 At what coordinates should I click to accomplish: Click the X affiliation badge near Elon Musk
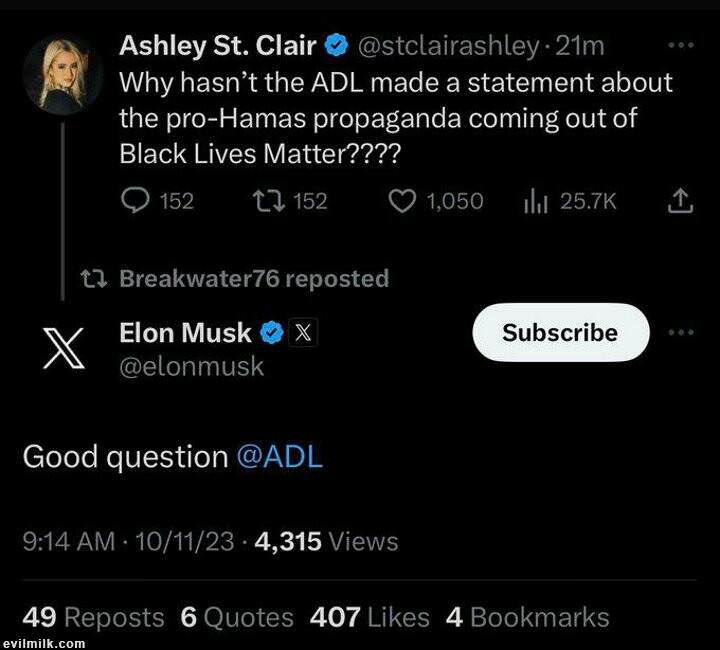[x=303, y=332]
